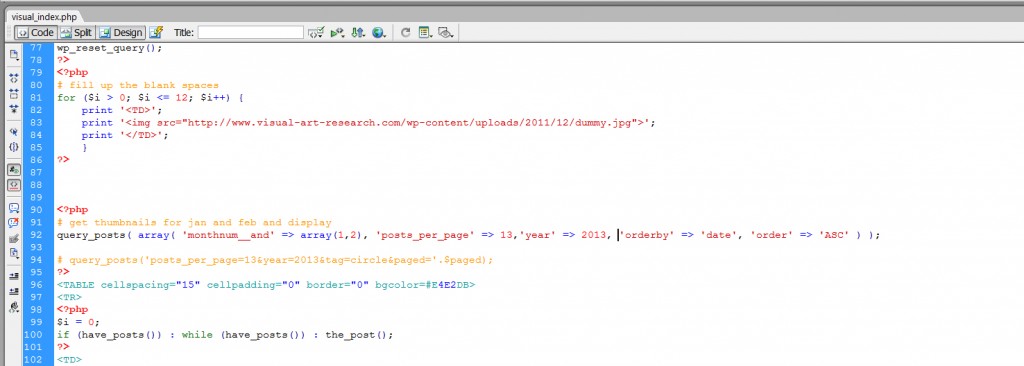This screenshot has height=366, width=1024.
Task: Click line number 77 in gutter
Action: pos(37,48)
